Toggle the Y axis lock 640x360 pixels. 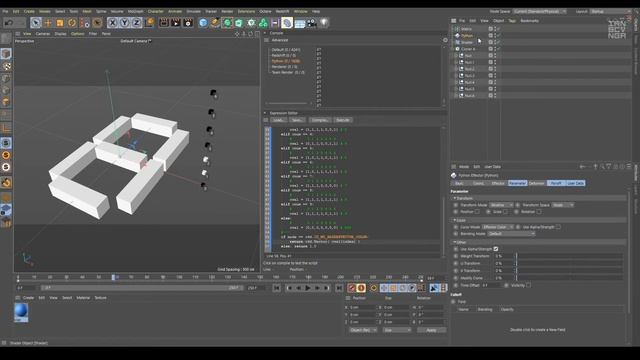click(125, 23)
